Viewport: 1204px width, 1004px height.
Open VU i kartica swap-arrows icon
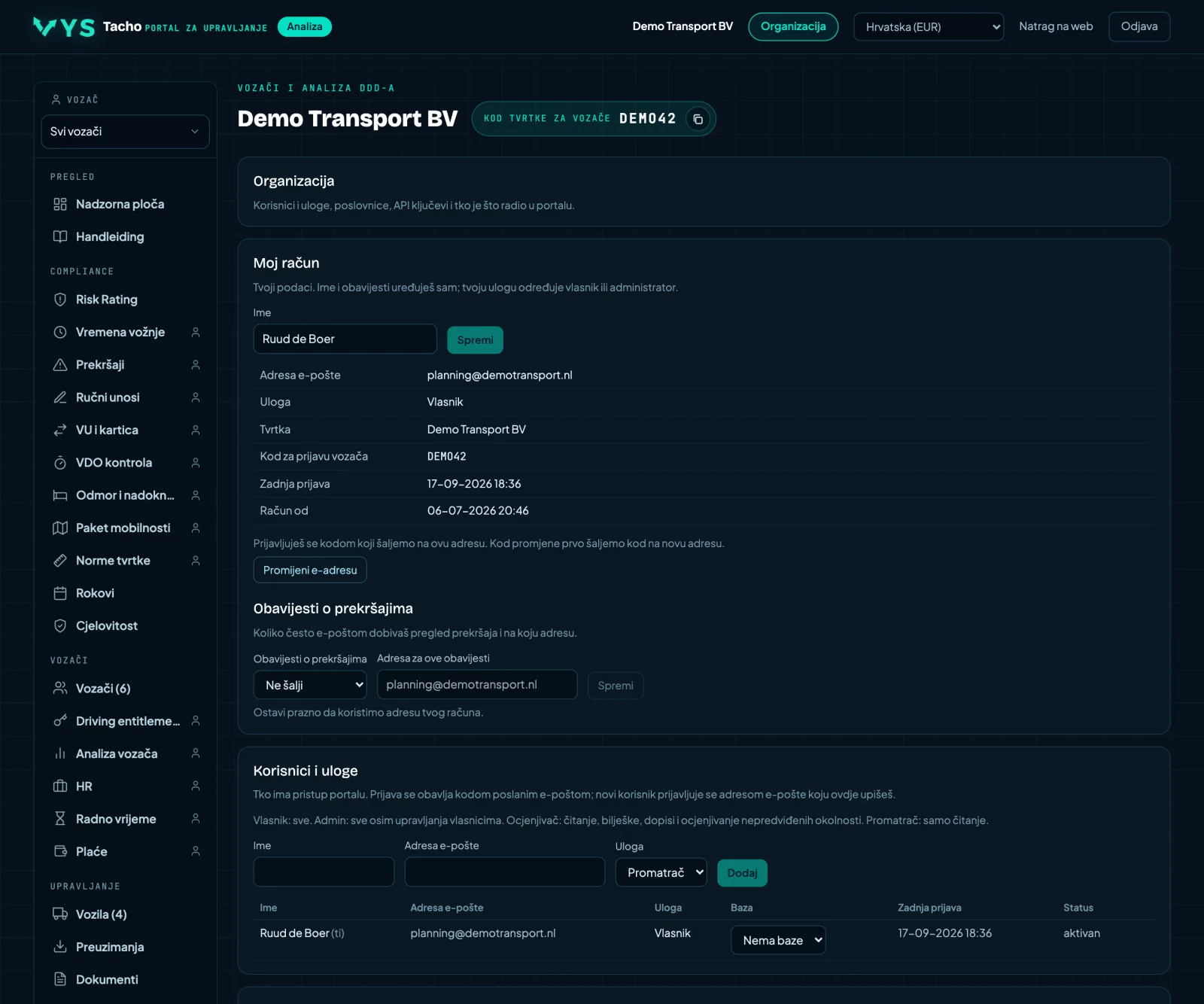click(60, 430)
